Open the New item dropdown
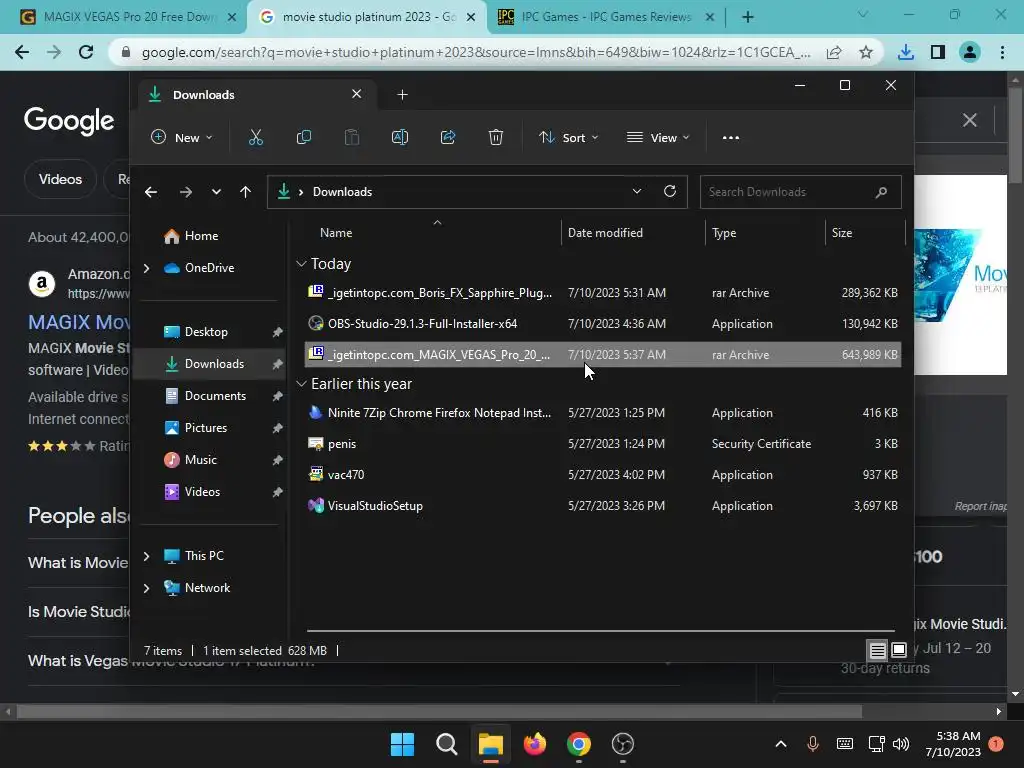 (x=182, y=138)
